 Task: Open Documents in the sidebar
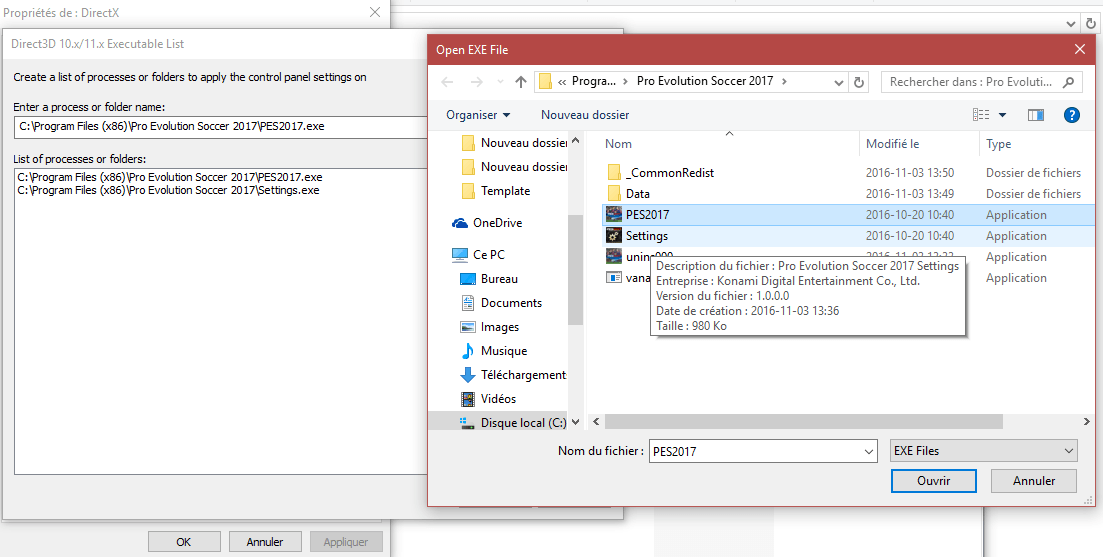pos(502,303)
